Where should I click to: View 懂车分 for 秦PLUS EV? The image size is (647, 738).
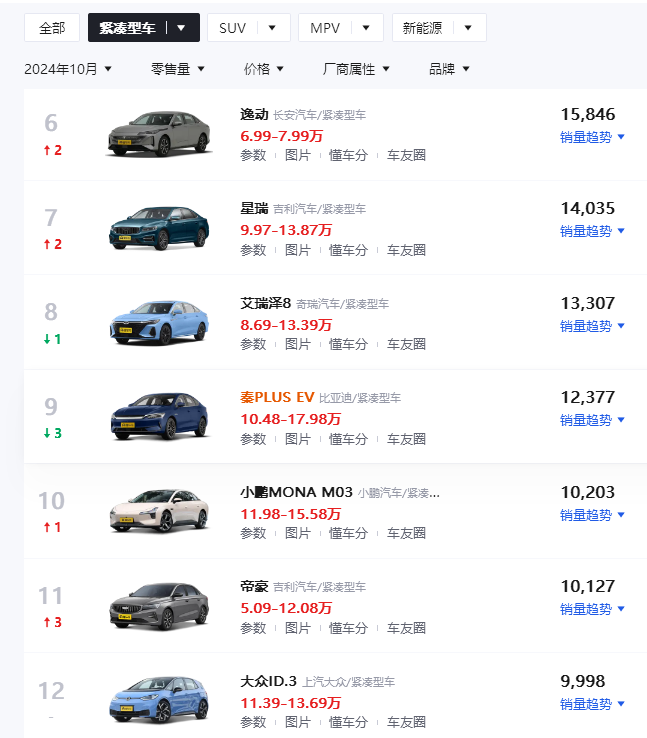[348, 439]
